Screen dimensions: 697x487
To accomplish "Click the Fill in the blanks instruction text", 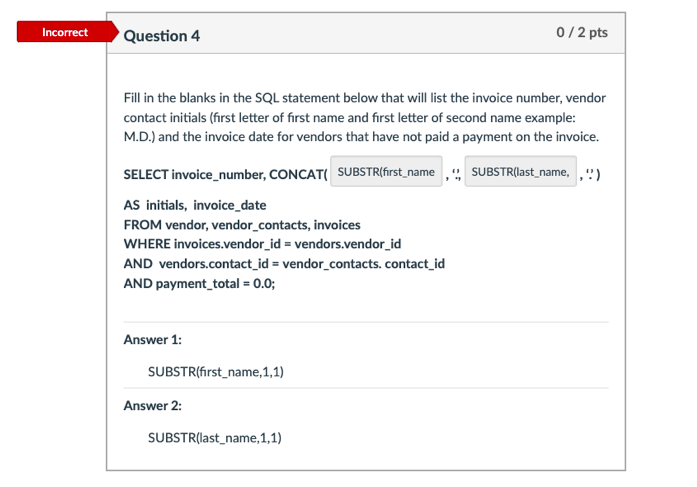I will click(365, 98).
